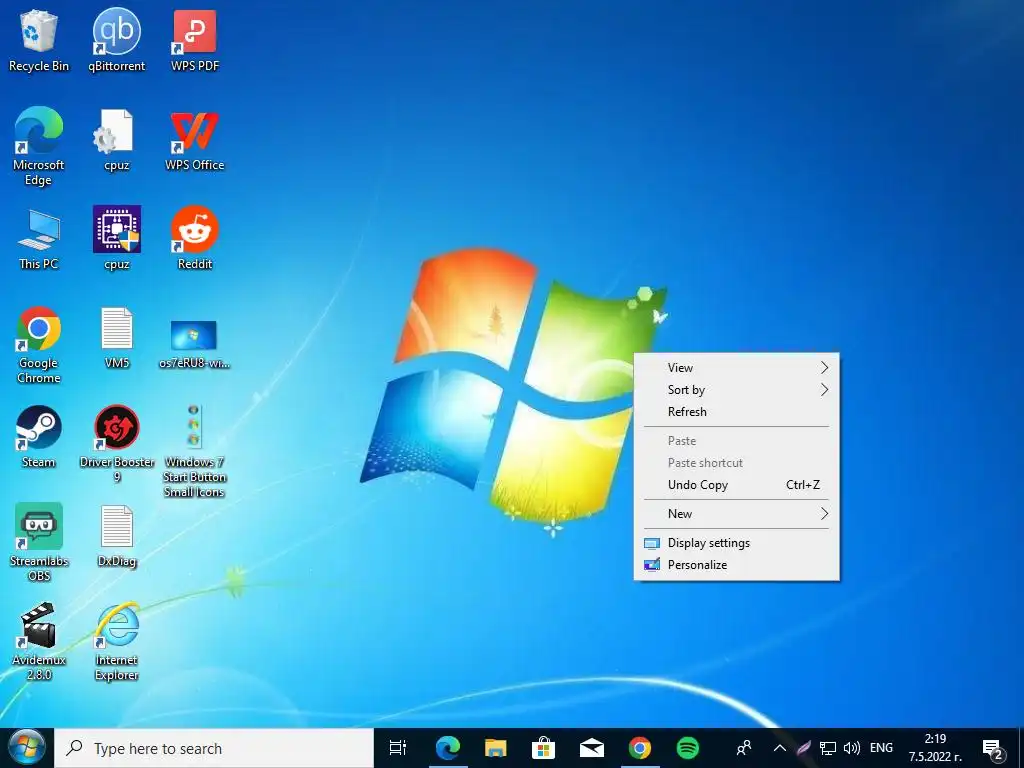Select the Steam desktop shortcut
Image resolution: width=1024 pixels, height=768 pixels.
coord(39,438)
